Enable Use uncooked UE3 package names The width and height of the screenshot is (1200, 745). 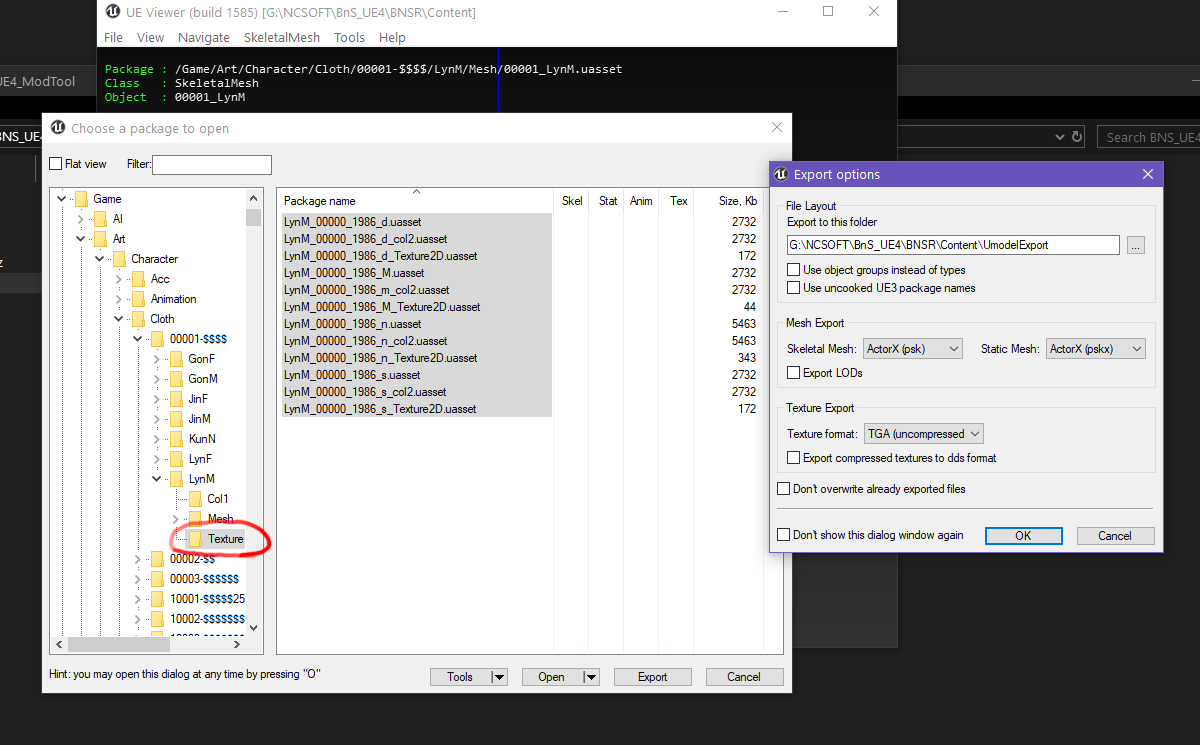pyautogui.click(x=793, y=288)
